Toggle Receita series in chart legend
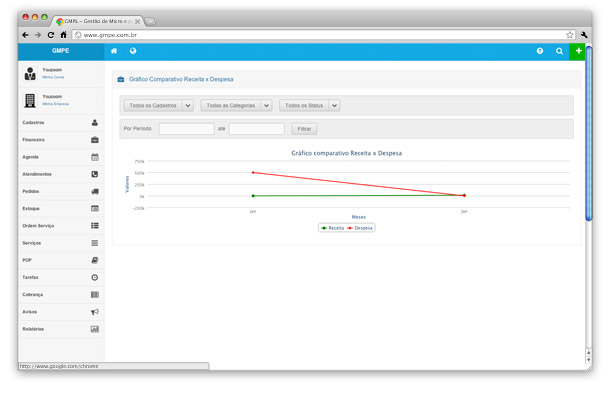Image resolution: width=610 pixels, height=395 pixels. click(333, 228)
